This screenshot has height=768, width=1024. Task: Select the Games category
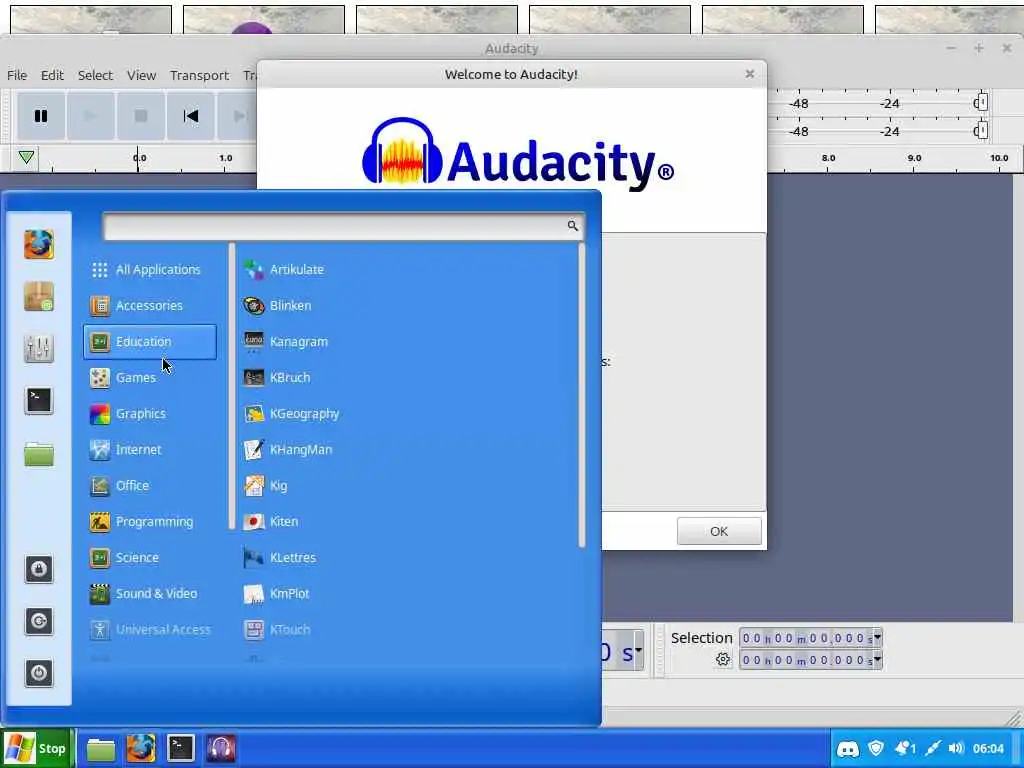150,377
